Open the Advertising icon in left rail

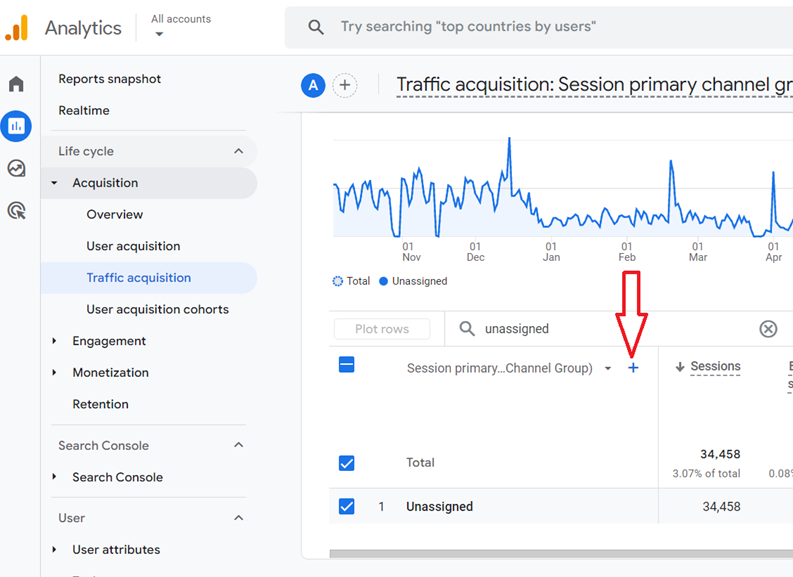click(16, 210)
